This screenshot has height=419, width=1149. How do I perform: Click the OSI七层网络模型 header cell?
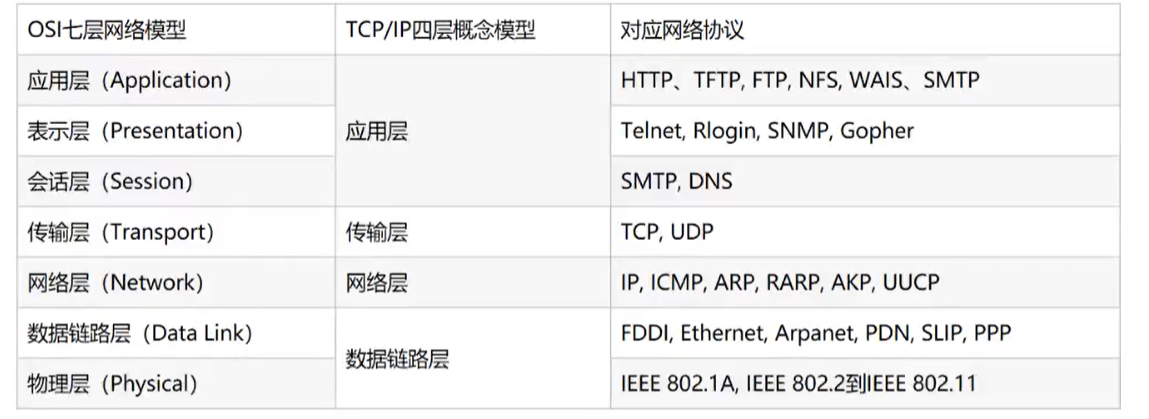pyautogui.click(x=177, y=30)
